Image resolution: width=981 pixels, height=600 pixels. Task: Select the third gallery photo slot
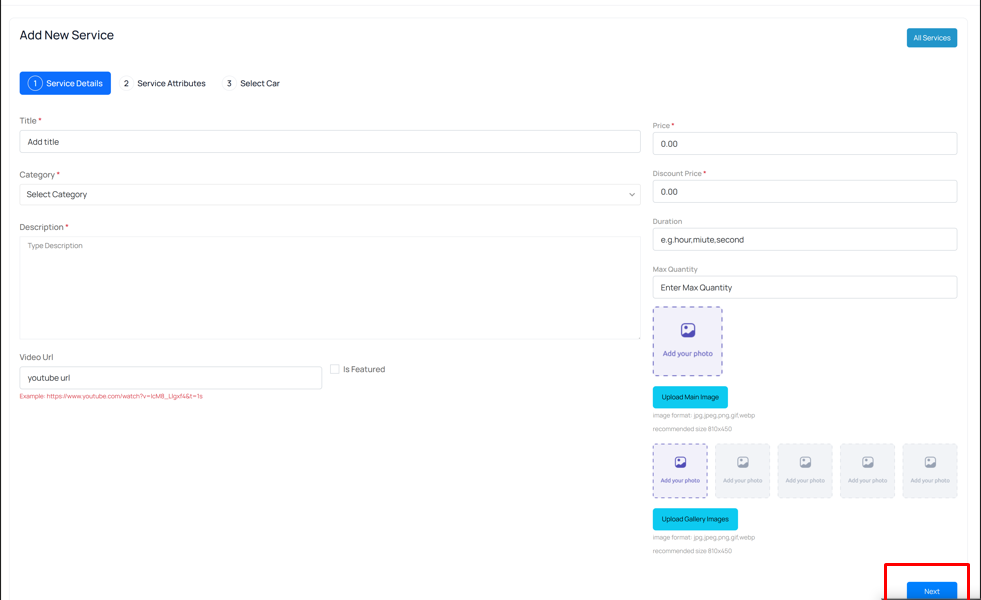805,470
